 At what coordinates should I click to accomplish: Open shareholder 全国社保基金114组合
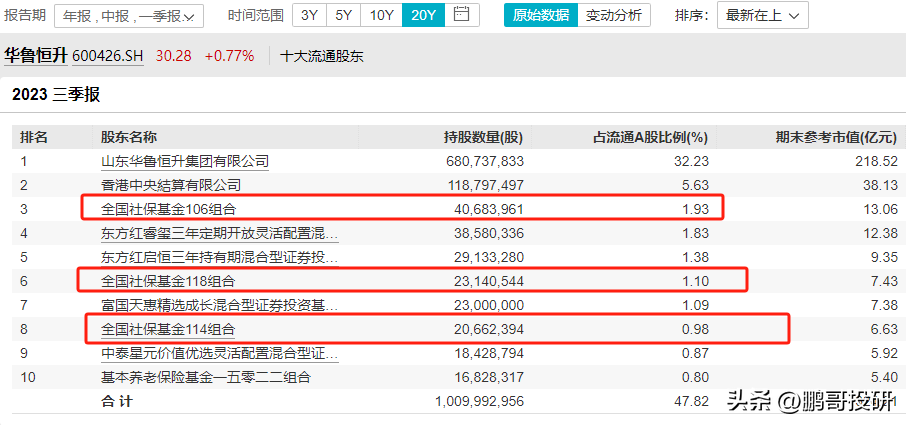coord(167,329)
